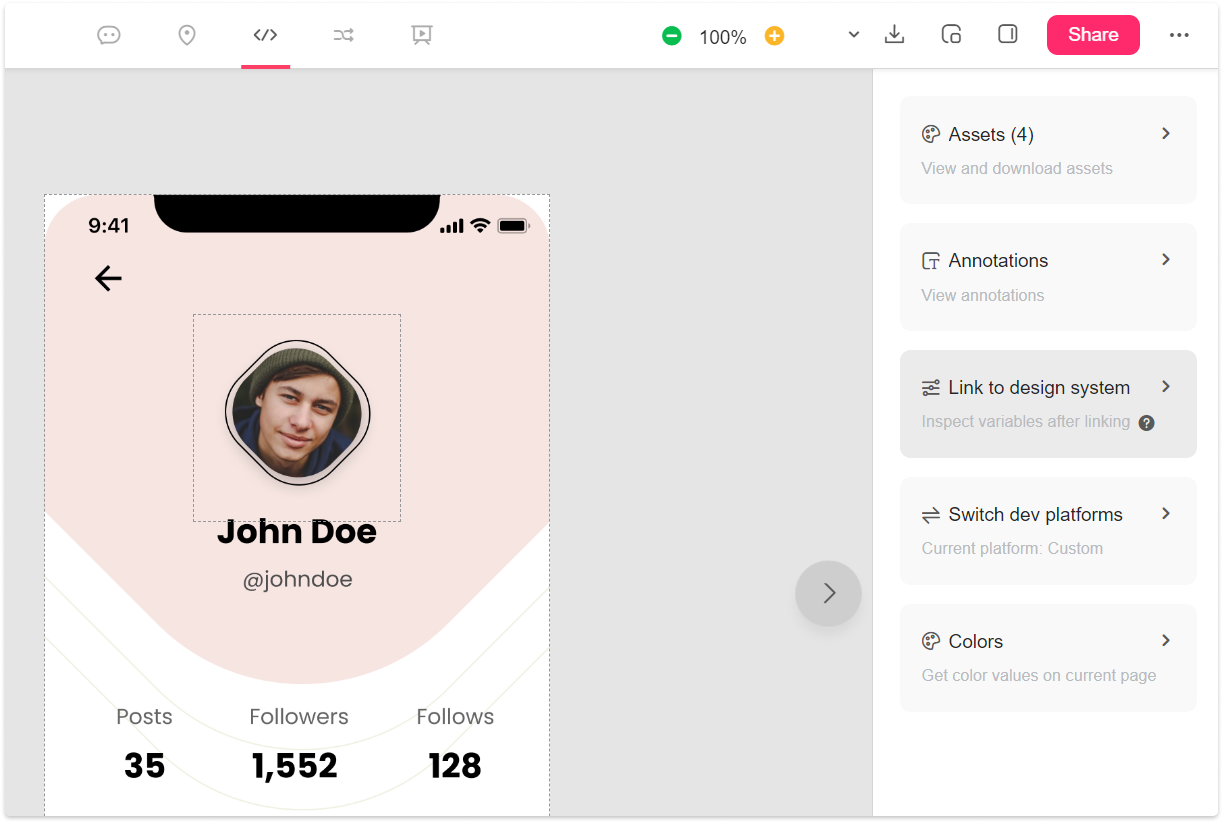The width and height of the screenshot is (1223, 823).
Task: Zoom out with the green minus button
Action: point(672,36)
